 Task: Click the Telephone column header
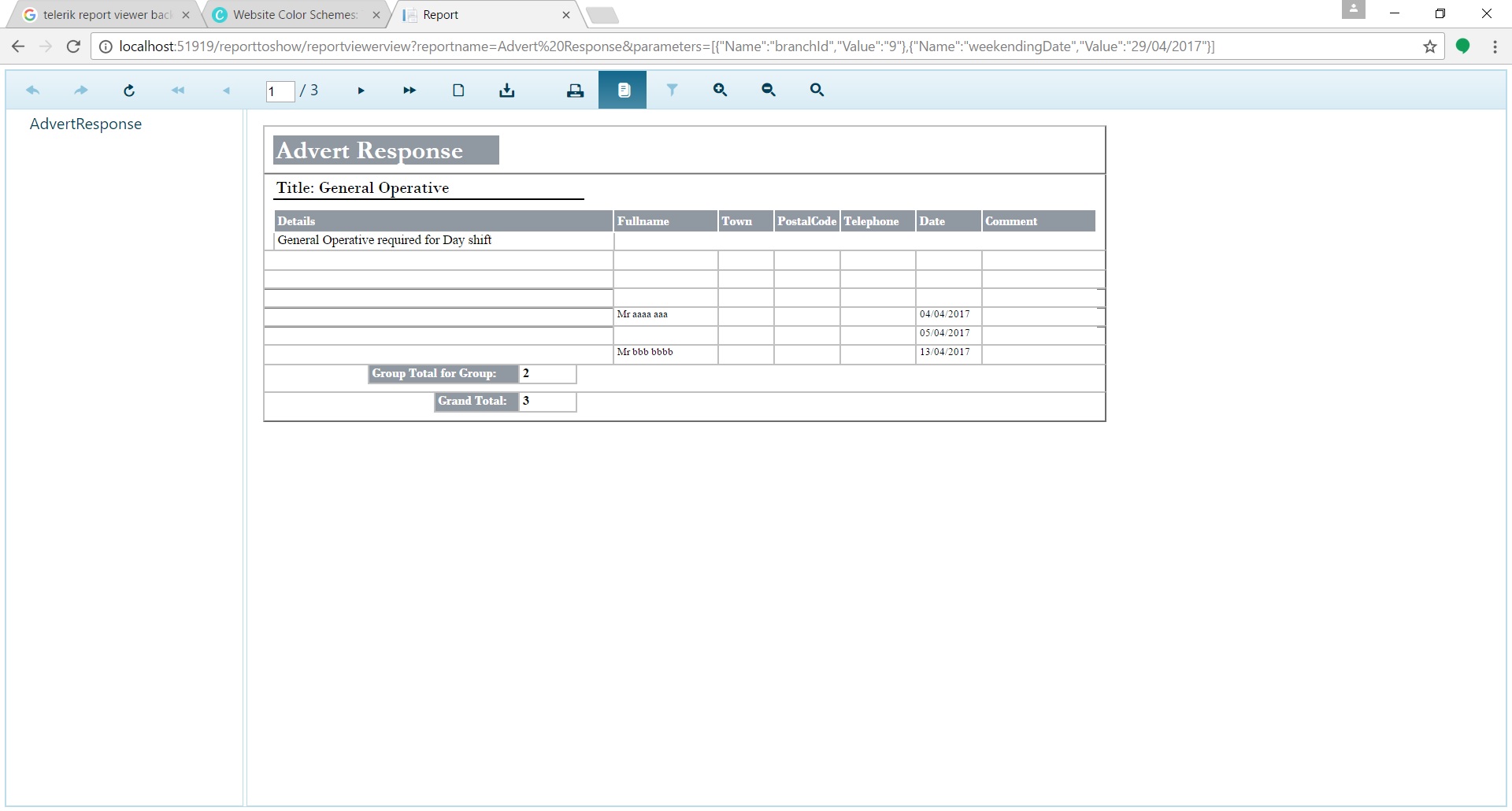point(878,221)
